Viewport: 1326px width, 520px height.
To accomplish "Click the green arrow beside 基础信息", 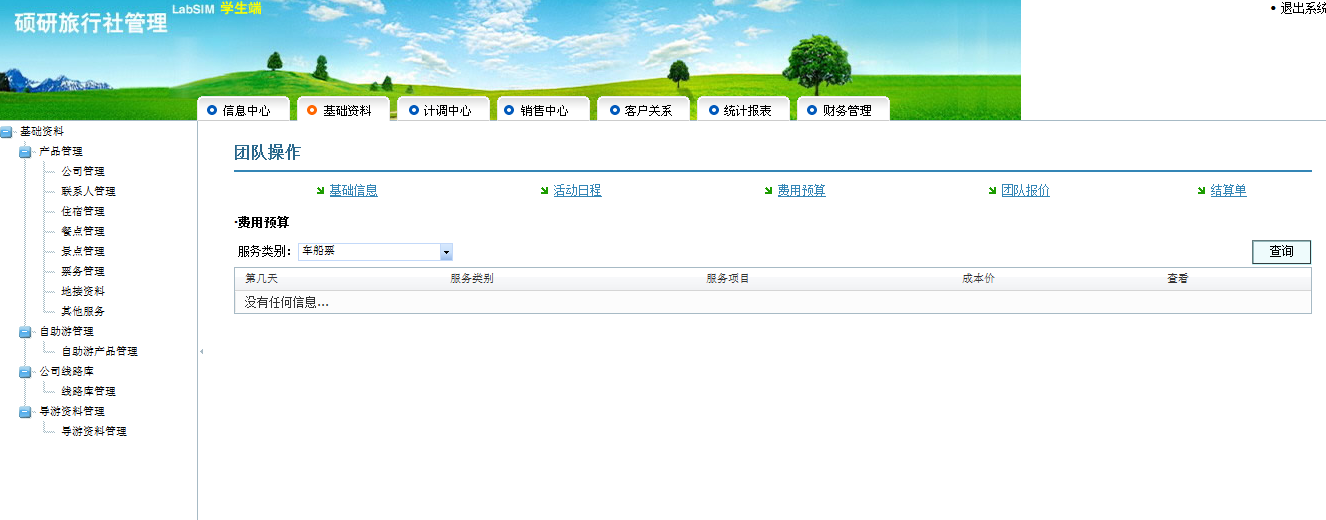I will click(x=320, y=191).
